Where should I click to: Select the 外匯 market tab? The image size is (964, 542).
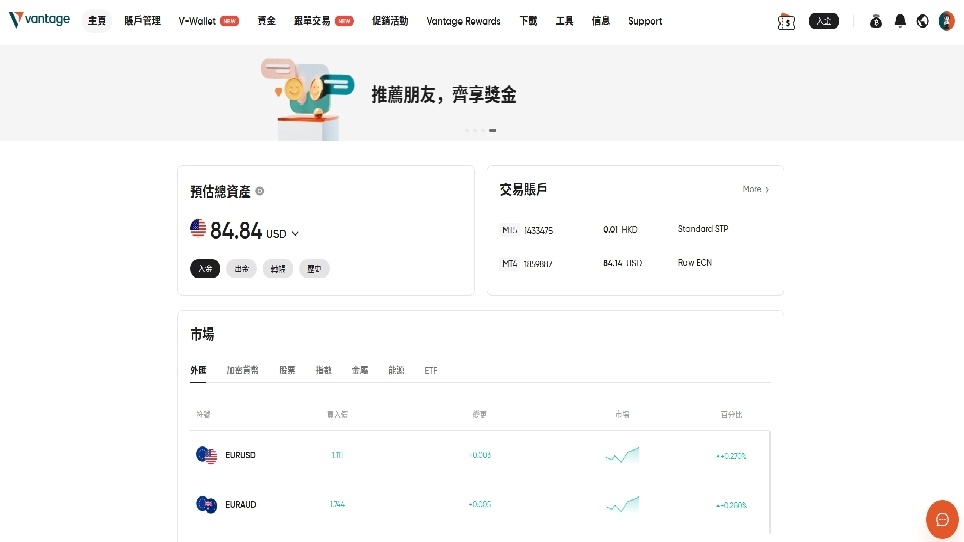point(198,370)
